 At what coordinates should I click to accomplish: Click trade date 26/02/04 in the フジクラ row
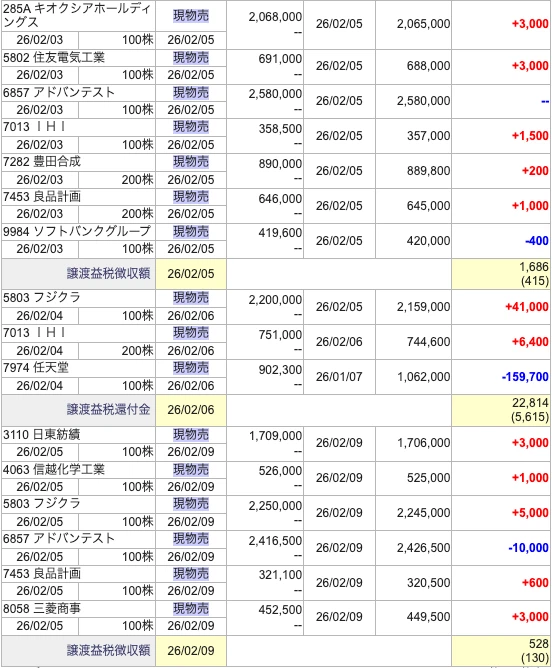(x=40, y=316)
